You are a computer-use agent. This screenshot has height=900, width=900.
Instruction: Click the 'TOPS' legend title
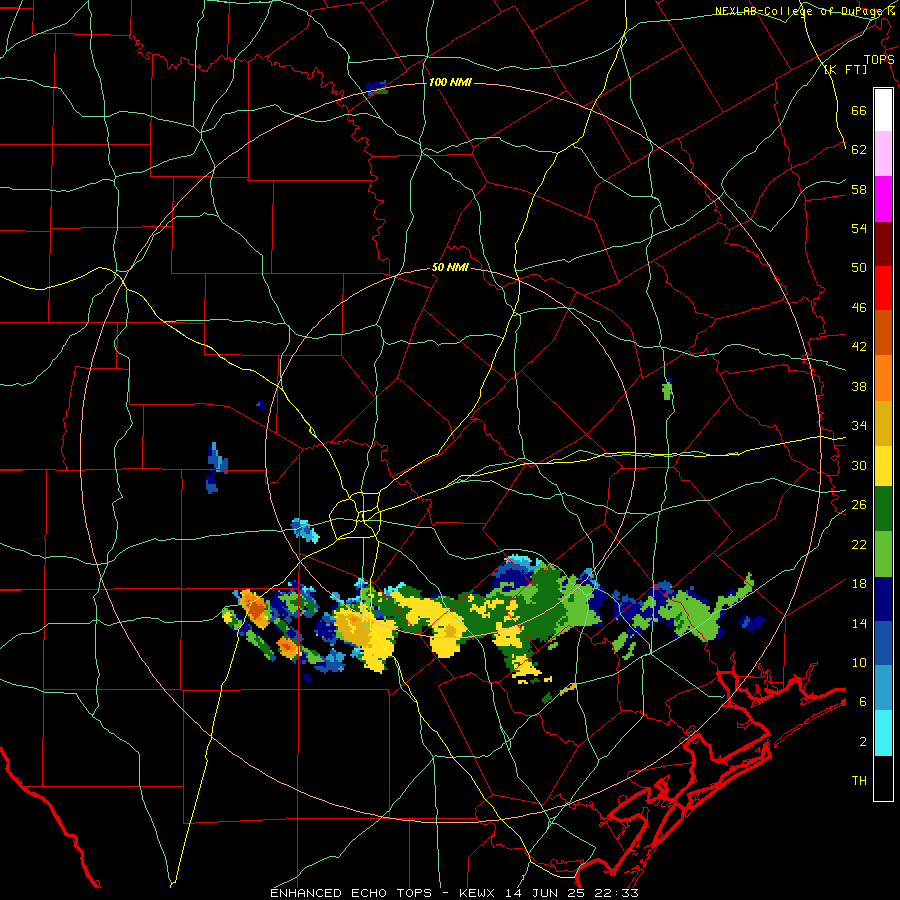tap(879, 60)
